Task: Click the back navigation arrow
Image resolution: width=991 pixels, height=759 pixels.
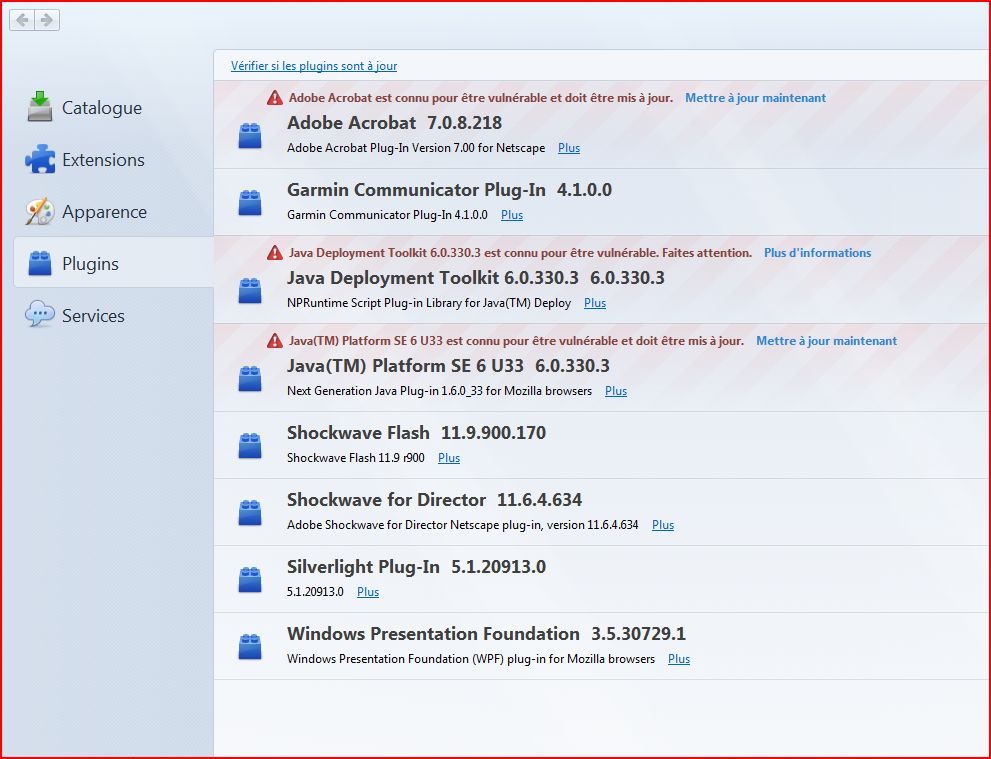Action: tap(22, 20)
